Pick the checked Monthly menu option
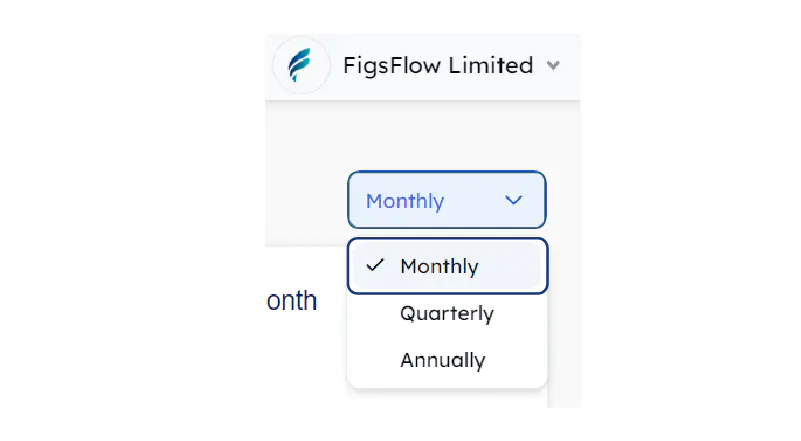 (x=439, y=266)
